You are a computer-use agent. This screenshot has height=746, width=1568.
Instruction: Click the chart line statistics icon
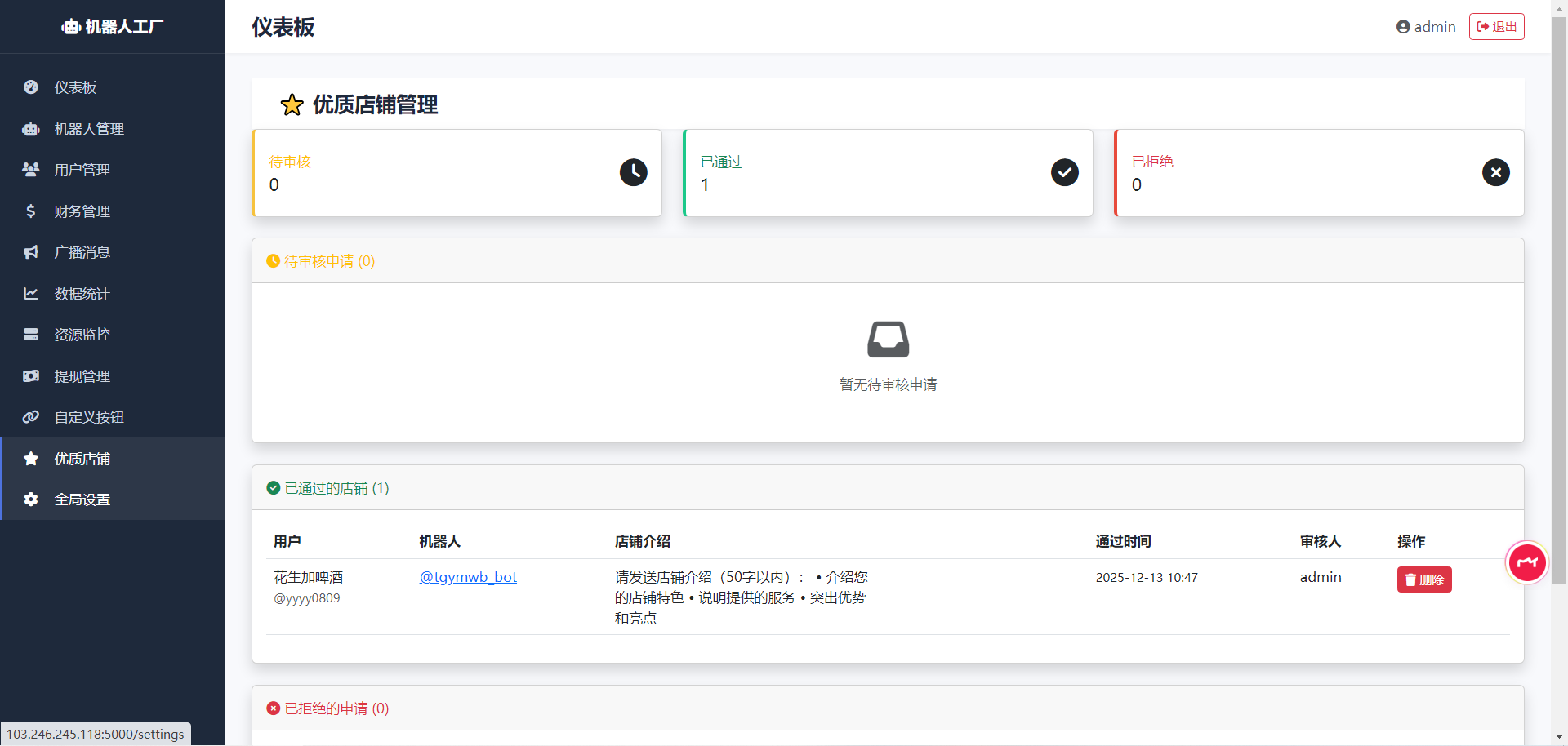pos(31,294)
